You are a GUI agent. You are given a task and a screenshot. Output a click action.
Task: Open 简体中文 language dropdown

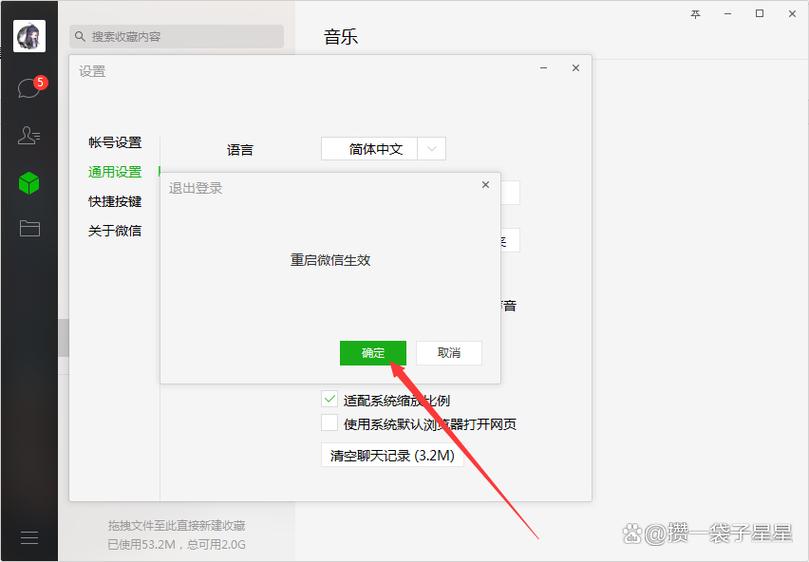tap(383, 149)
